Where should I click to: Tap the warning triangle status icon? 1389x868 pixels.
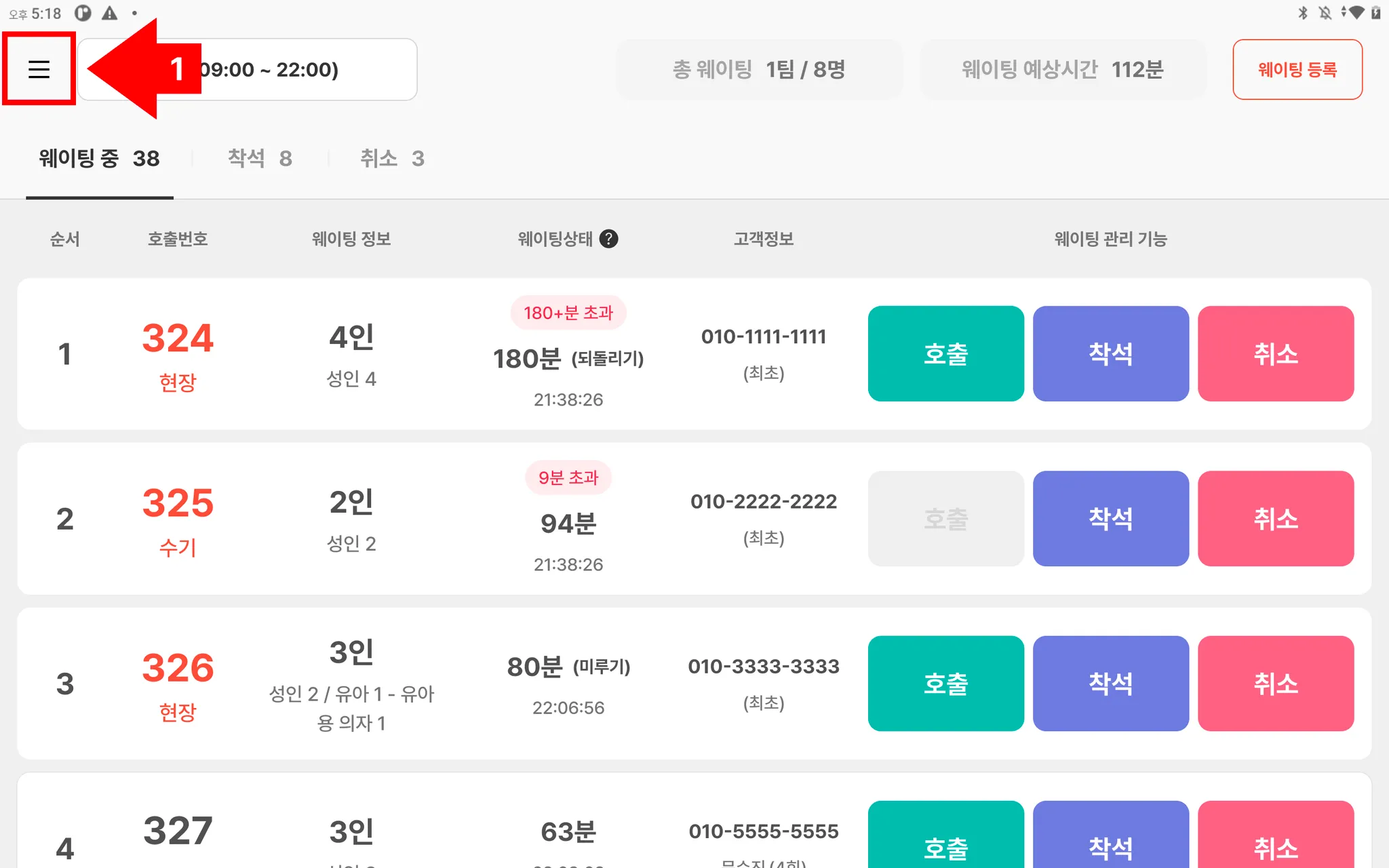point(109,13)
